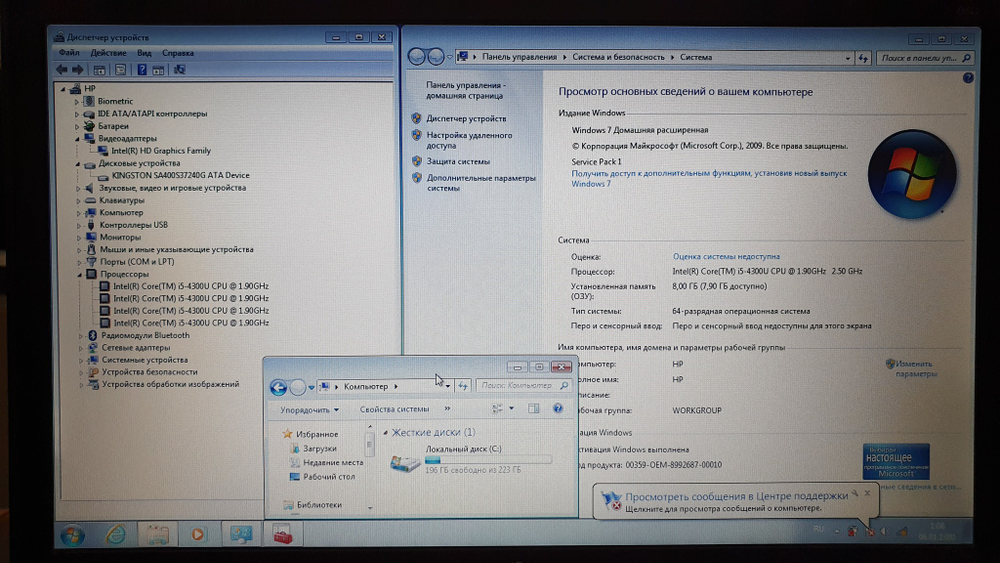Click the volume speaker icon in system tray
The width and height of the screenshot is (1000, 563).
[x=885, y=530]
